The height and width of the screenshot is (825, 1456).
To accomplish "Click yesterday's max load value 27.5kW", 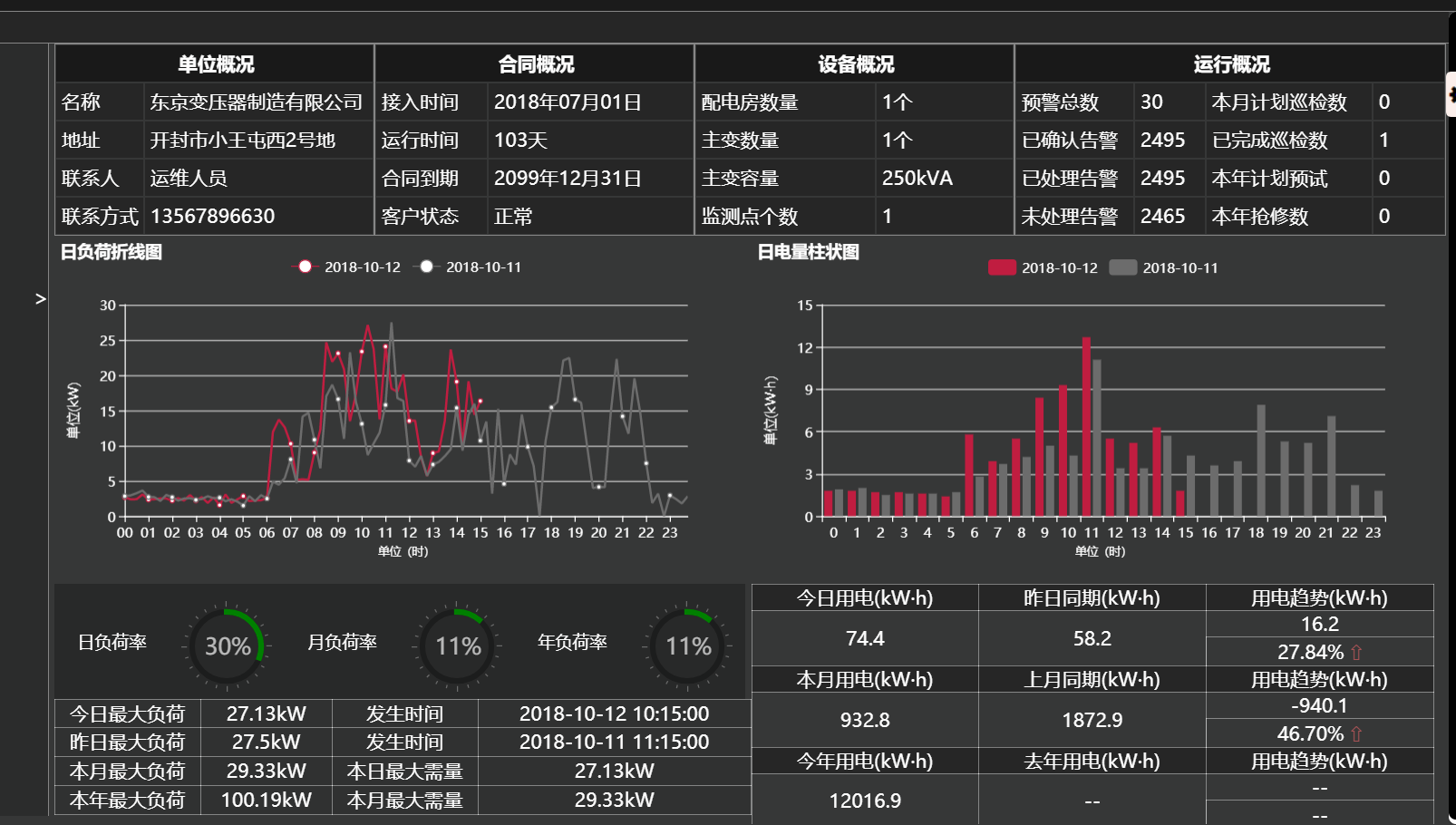I will point(266,742).
